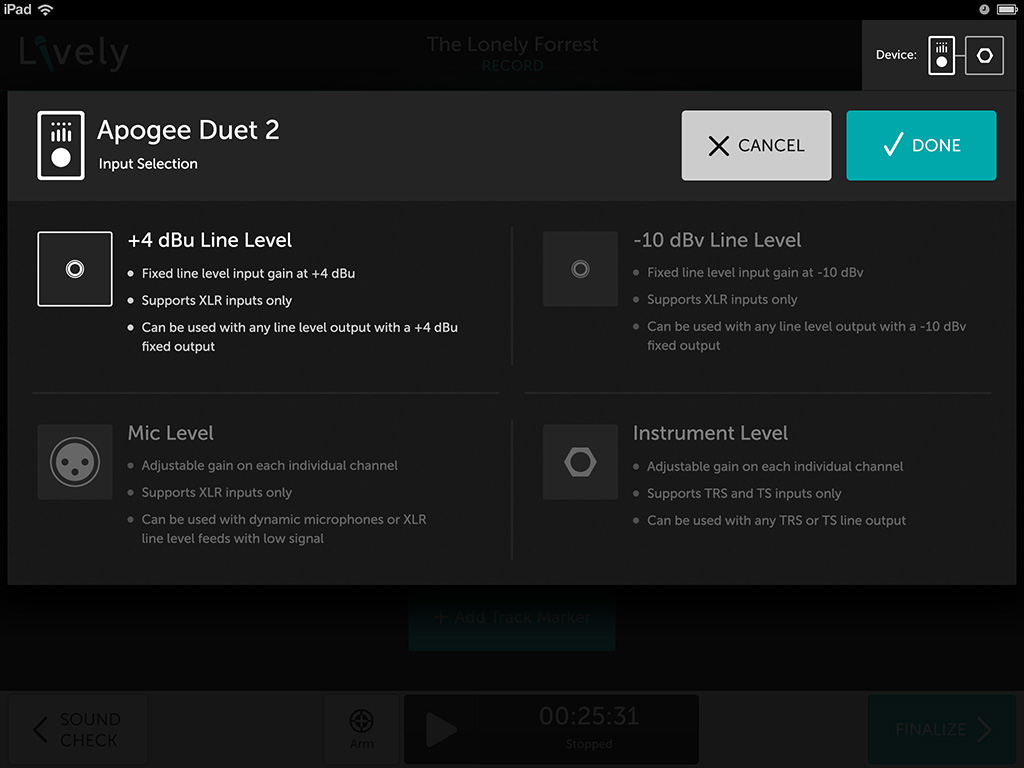Click the Lively logo
Screen dimensions: 1024x768
pyautogui.click(x=74, y=52)
